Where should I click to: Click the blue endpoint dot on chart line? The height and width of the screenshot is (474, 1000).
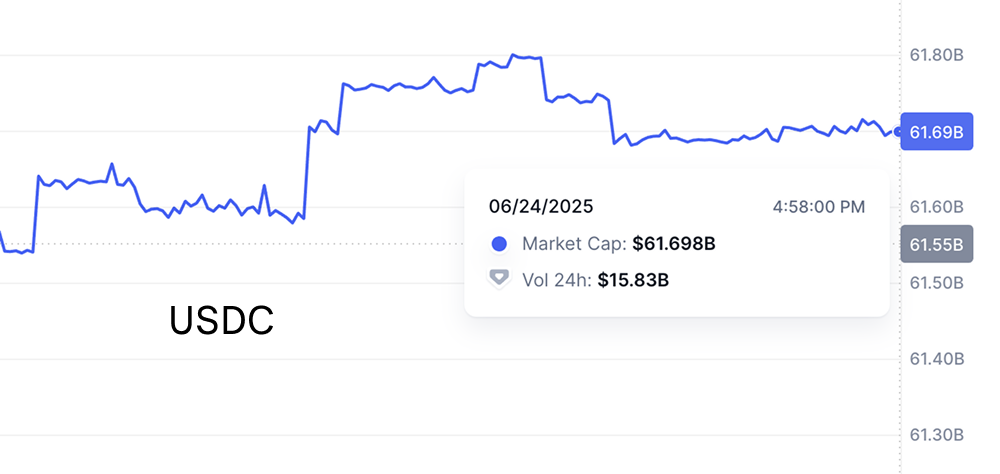point(899,131)
